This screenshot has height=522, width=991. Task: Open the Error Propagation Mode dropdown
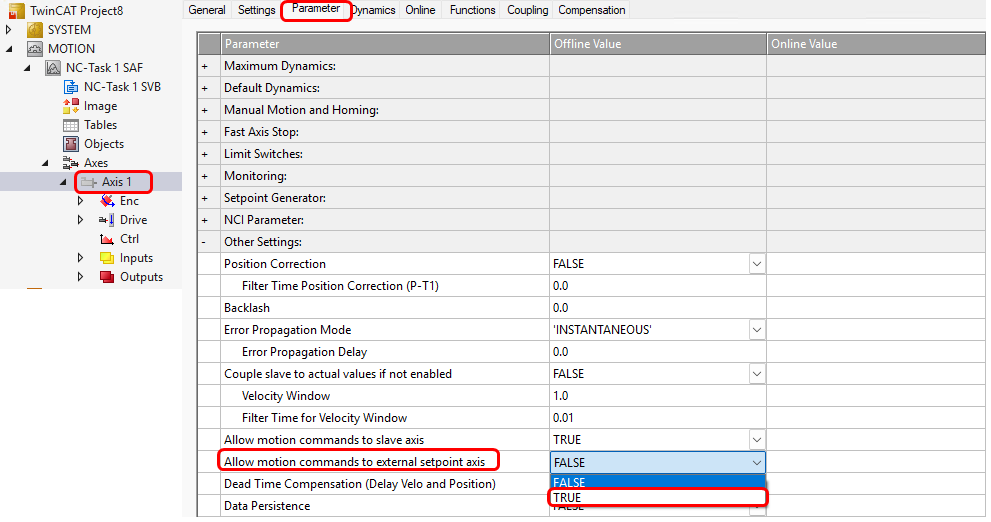point(757,330)
